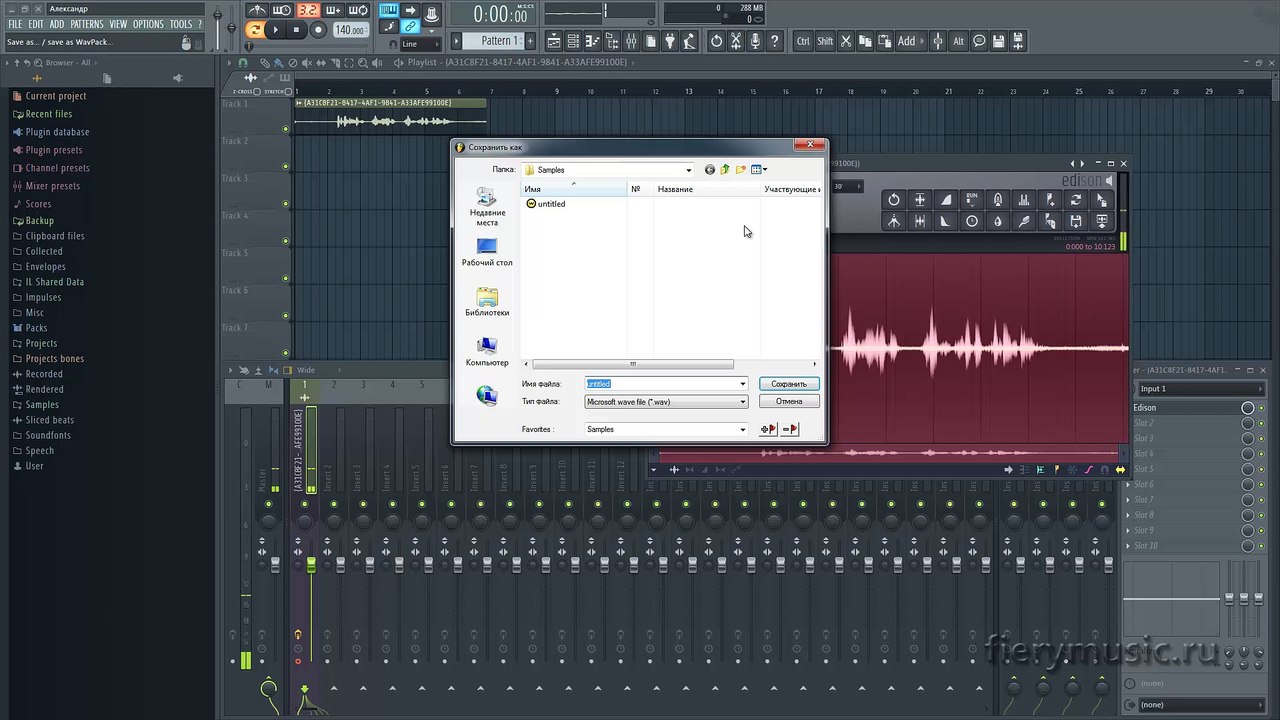
Task: Click the go back arrow in dialog
Action: pos(710,170)
